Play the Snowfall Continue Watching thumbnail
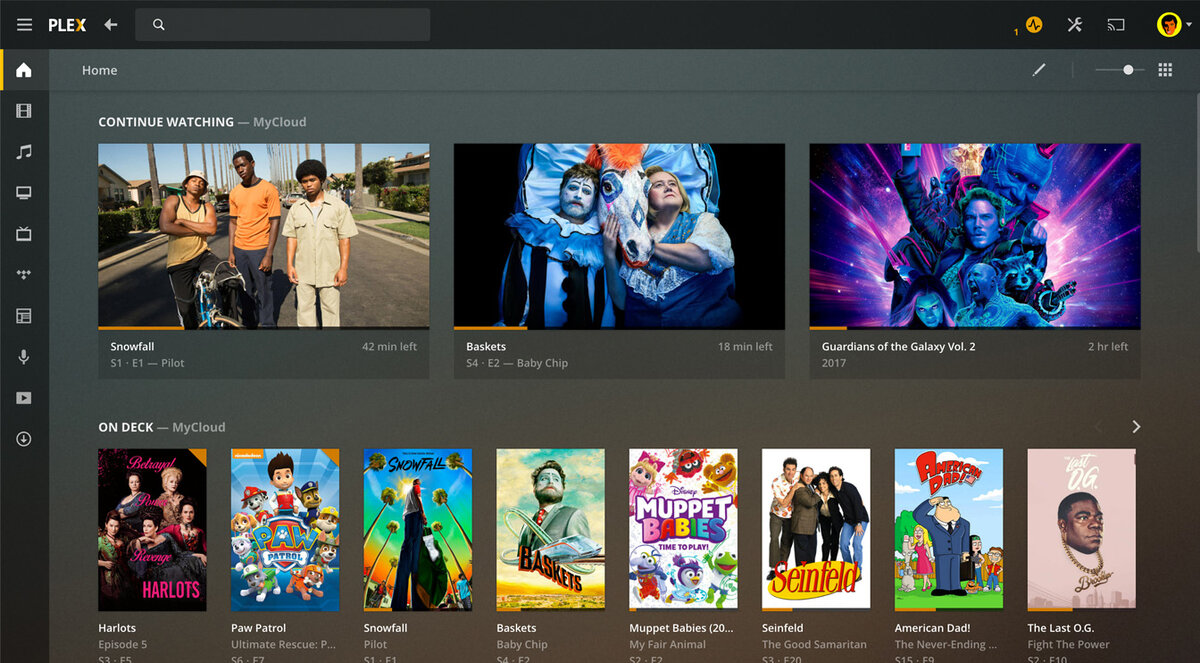 [264, 234]
